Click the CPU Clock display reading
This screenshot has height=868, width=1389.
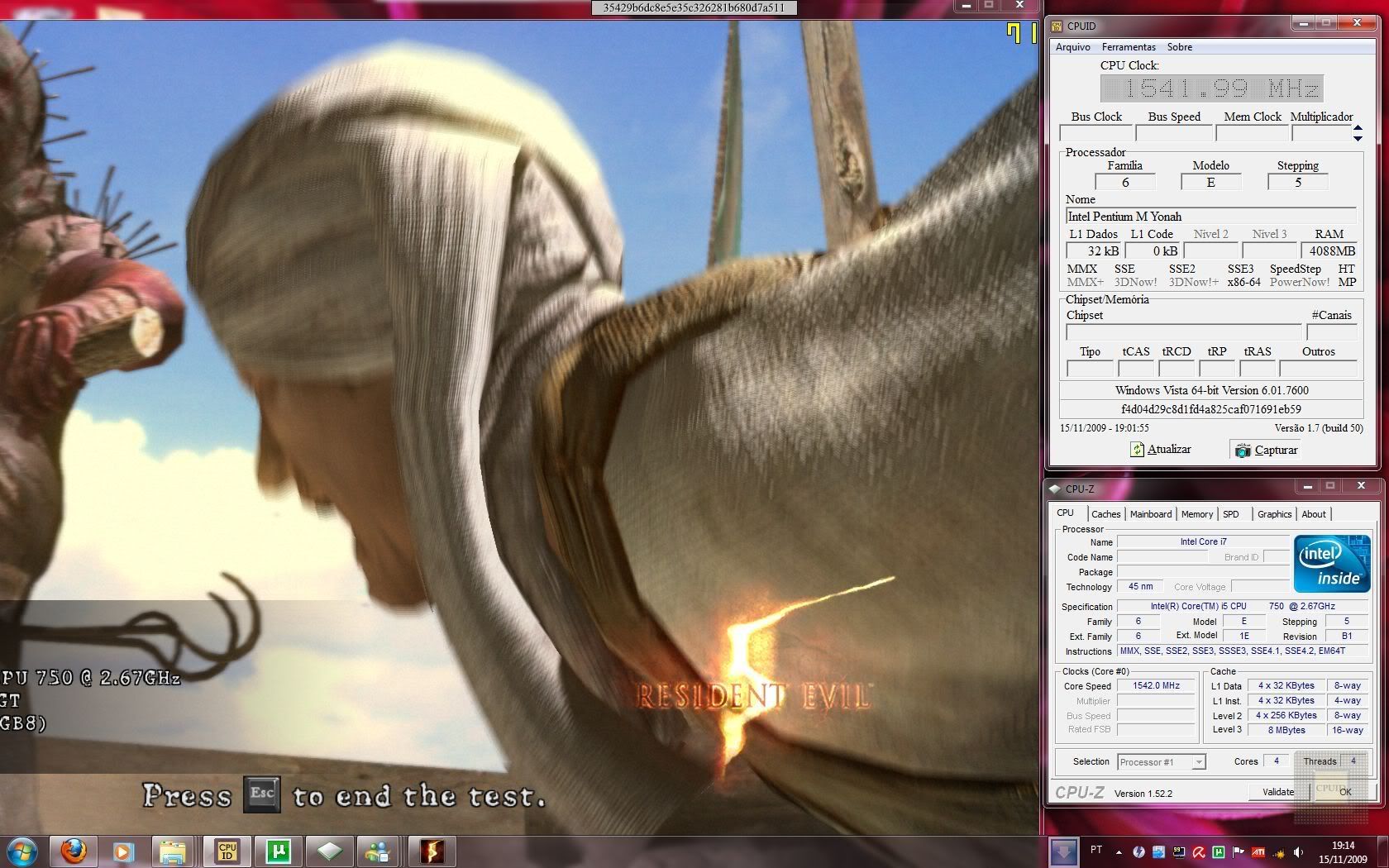click(1211, 88)
